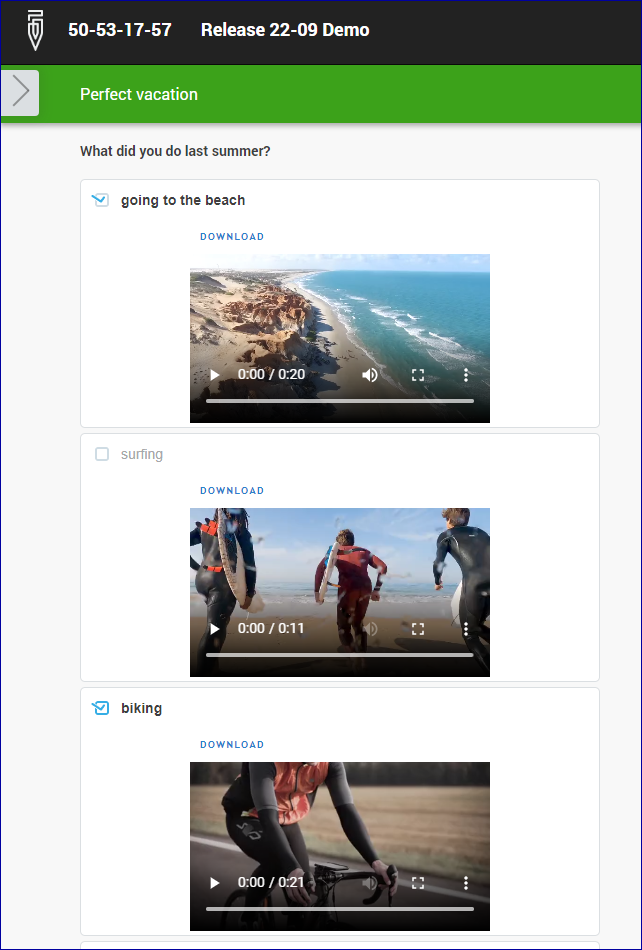Uncheck the biking checkbox

(x=101, y=708)
